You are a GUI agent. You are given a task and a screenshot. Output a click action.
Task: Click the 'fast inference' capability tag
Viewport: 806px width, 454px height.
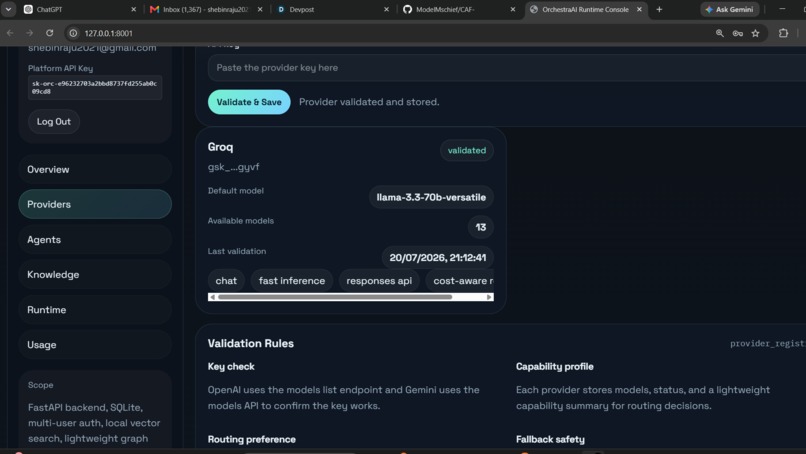pos(291,281)
